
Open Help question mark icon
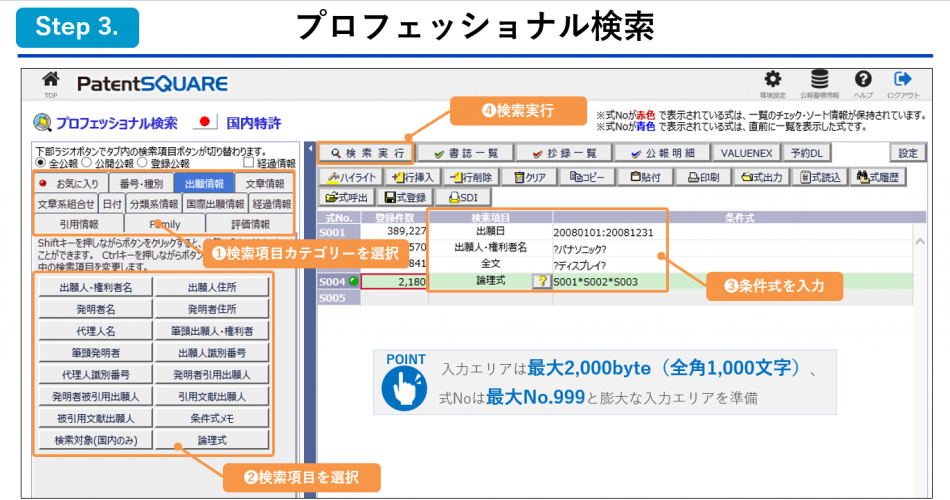[863, 80]
